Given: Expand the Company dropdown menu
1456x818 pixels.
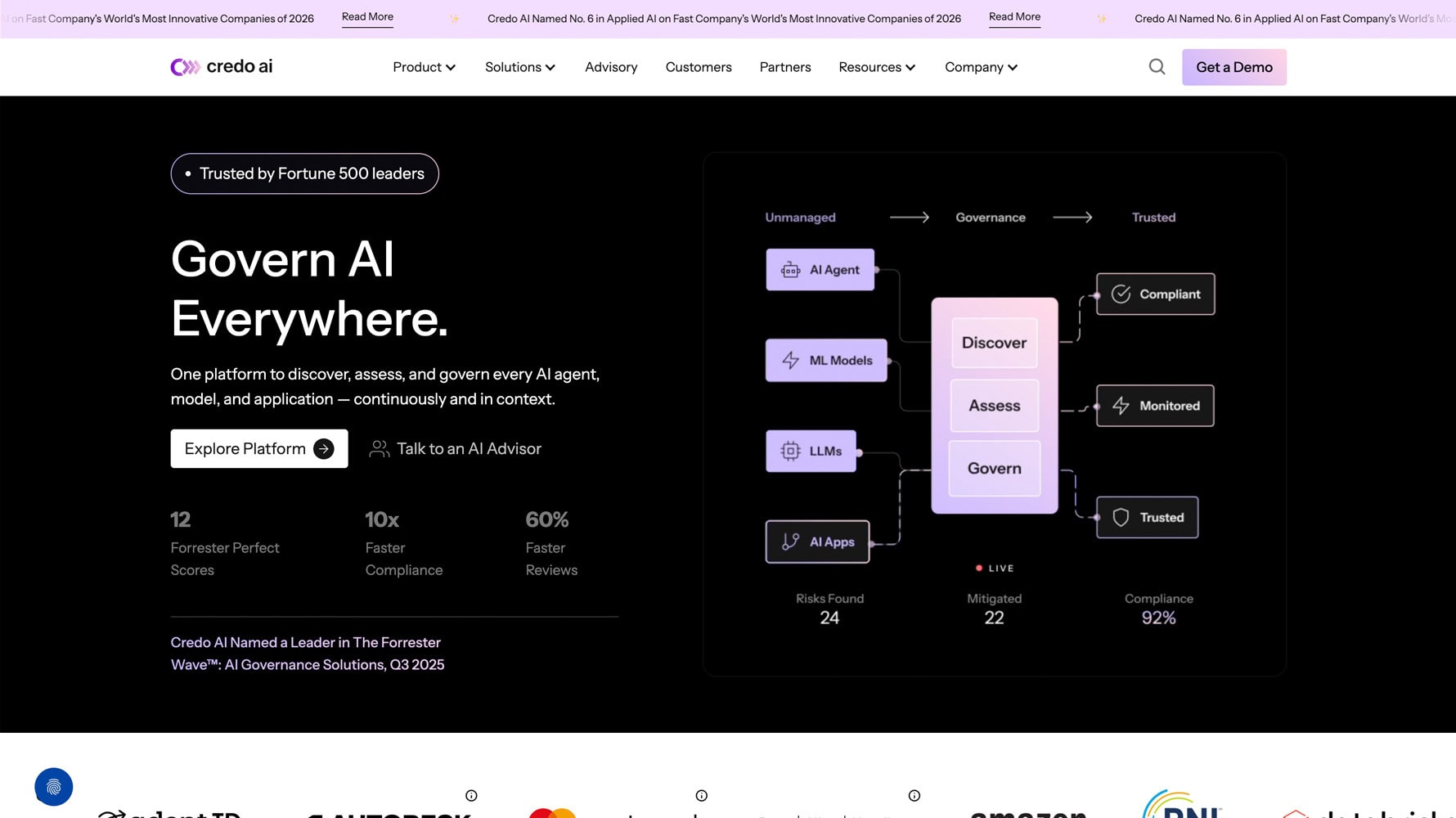Looking at the screenshot, I should [981, 67].
